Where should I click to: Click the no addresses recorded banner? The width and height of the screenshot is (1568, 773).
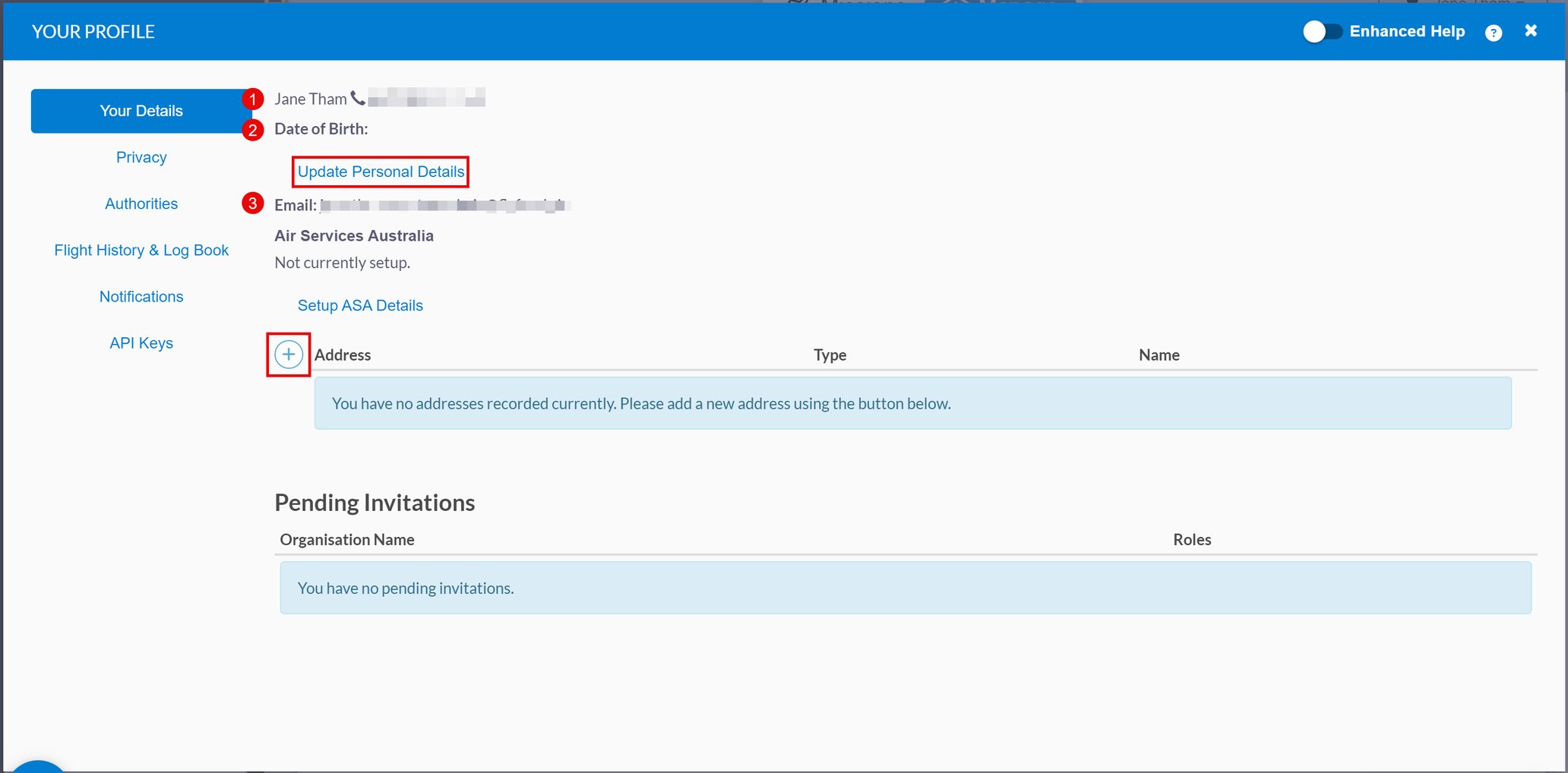coord(640,403)
